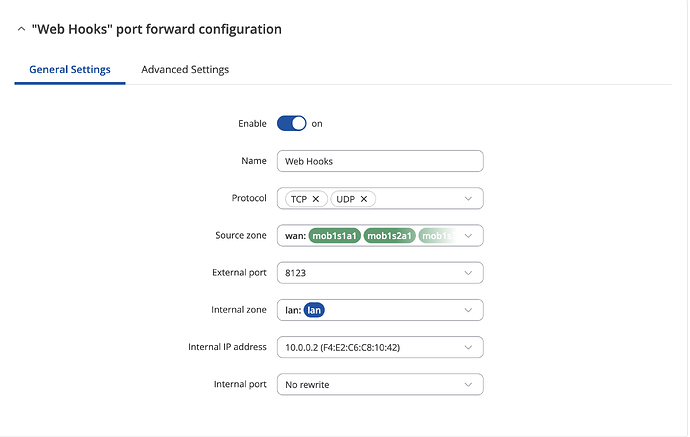The image size is (690, 437).
Task: Expand the Source zone dropdown
Action: 468,236
